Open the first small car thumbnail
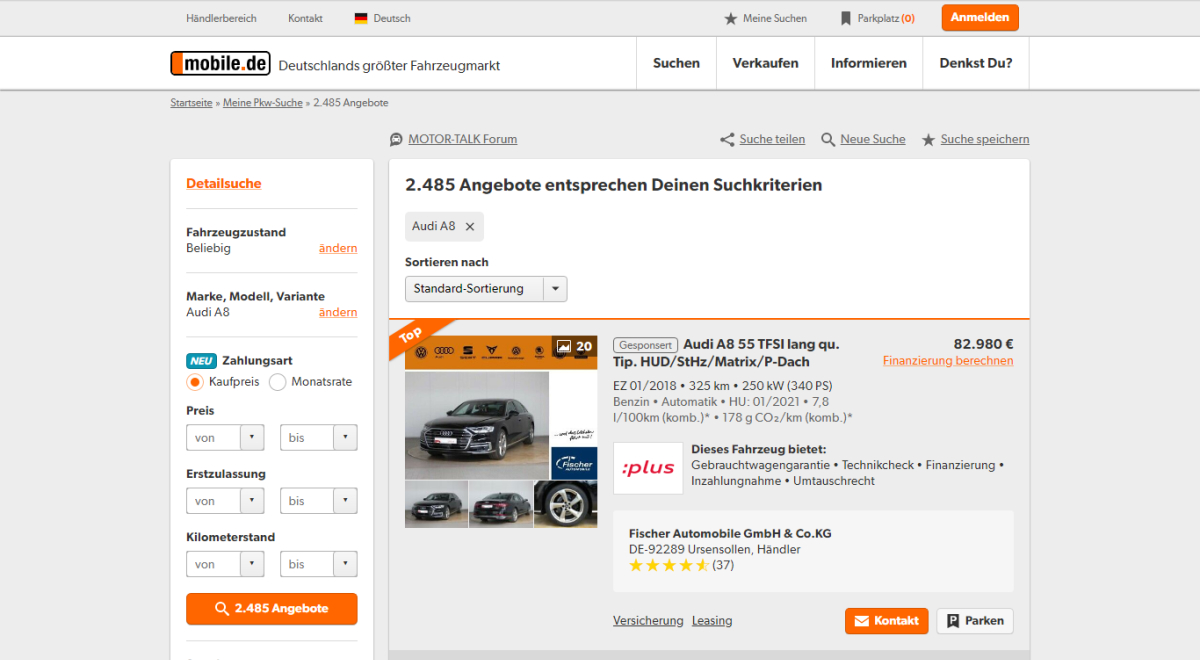The image size is (1200, 660). 436,504
